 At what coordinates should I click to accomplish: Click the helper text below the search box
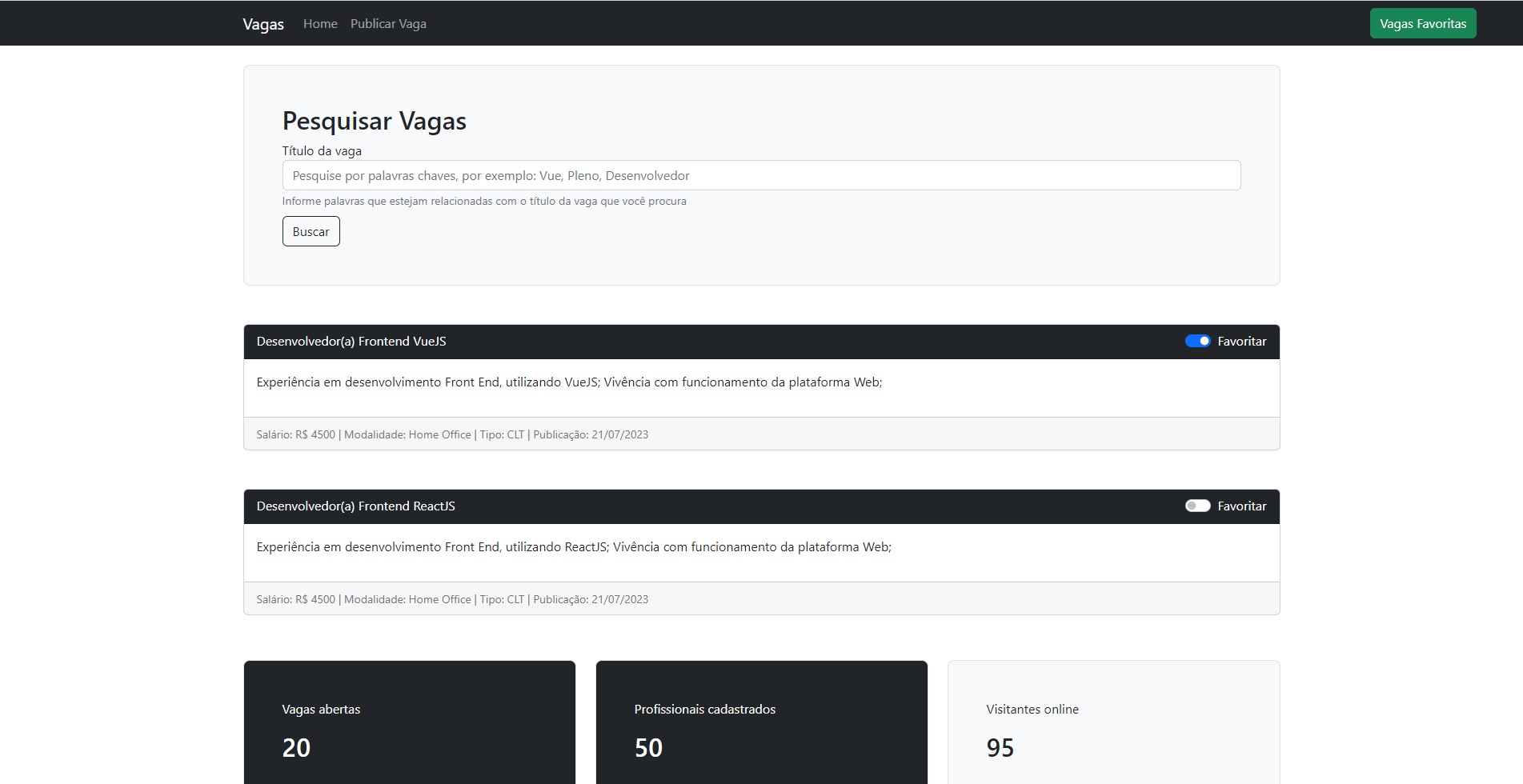point(483,201)
